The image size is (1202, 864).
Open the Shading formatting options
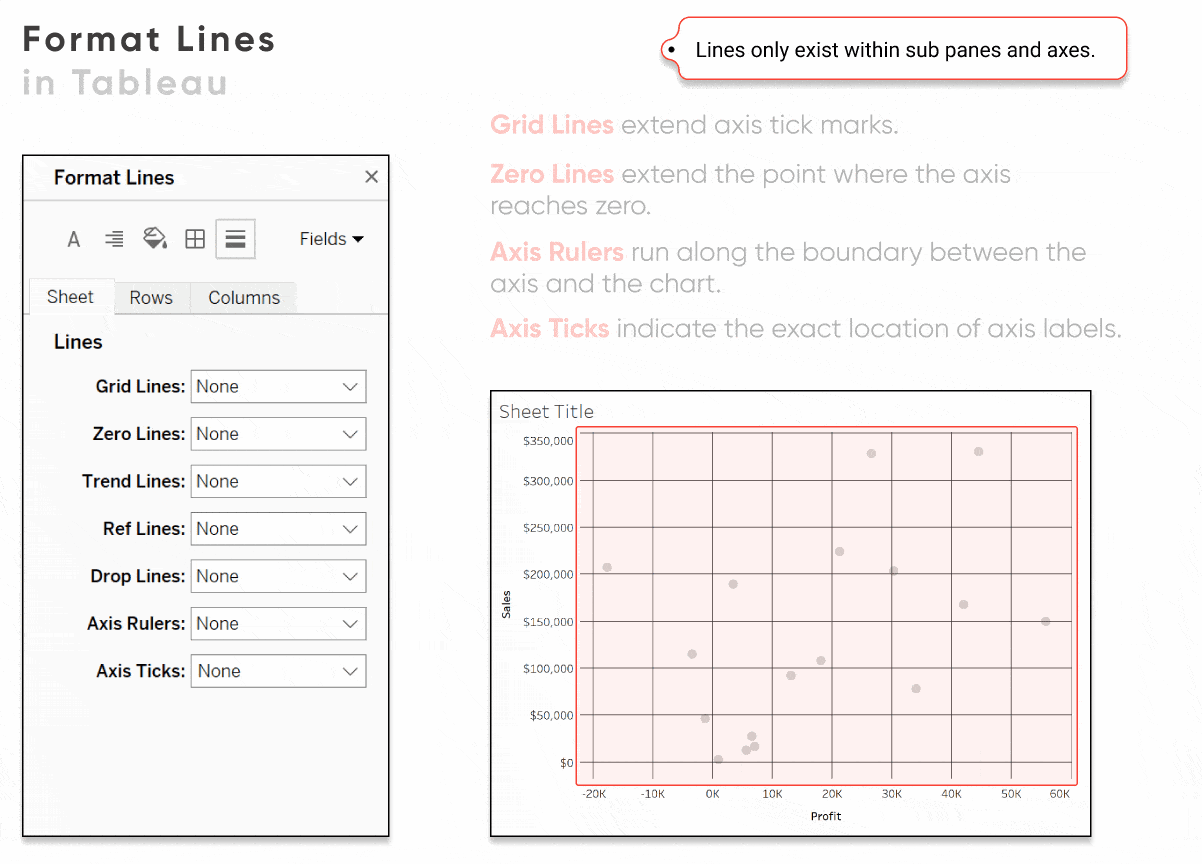pyautogui.click(x=154, y=238)
